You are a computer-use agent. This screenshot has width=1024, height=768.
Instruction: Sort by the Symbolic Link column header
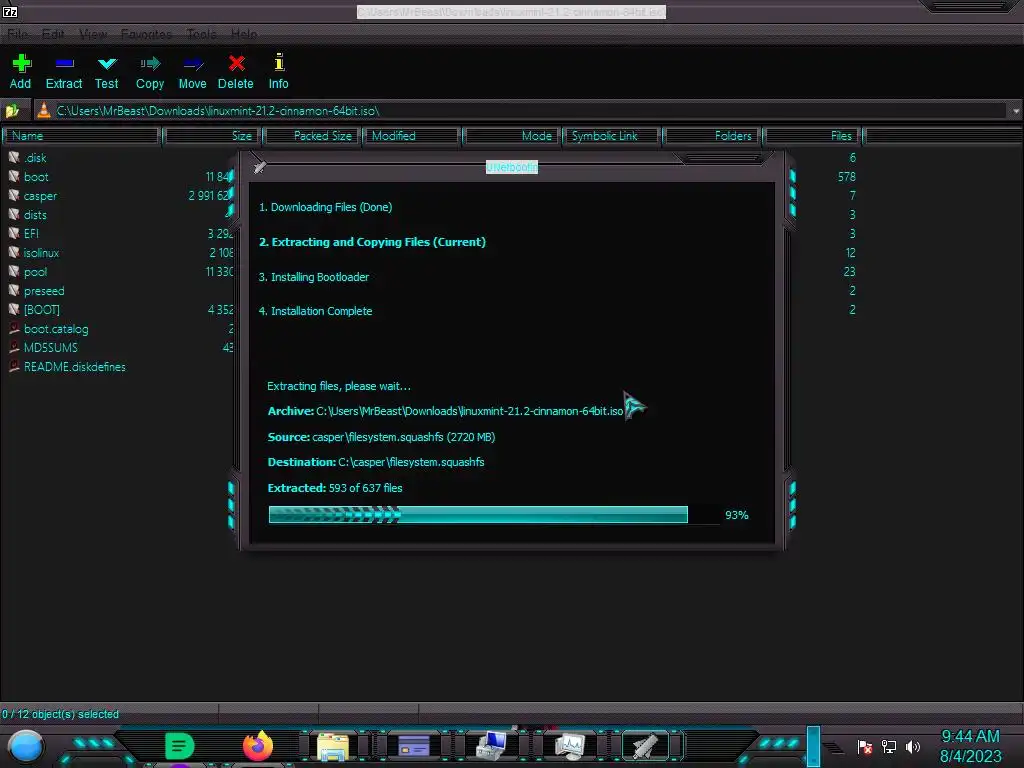pos(613,136)
